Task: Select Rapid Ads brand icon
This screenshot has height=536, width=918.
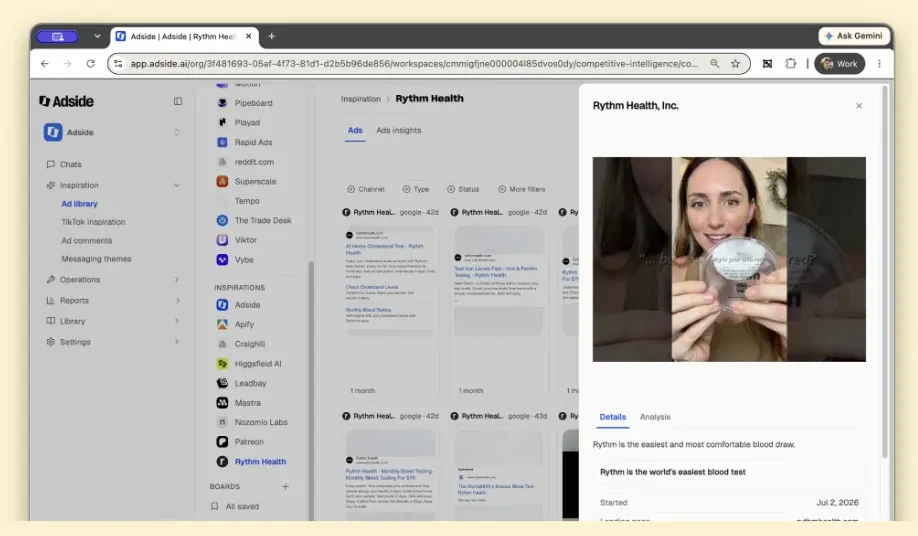Action: click(222, 142)
